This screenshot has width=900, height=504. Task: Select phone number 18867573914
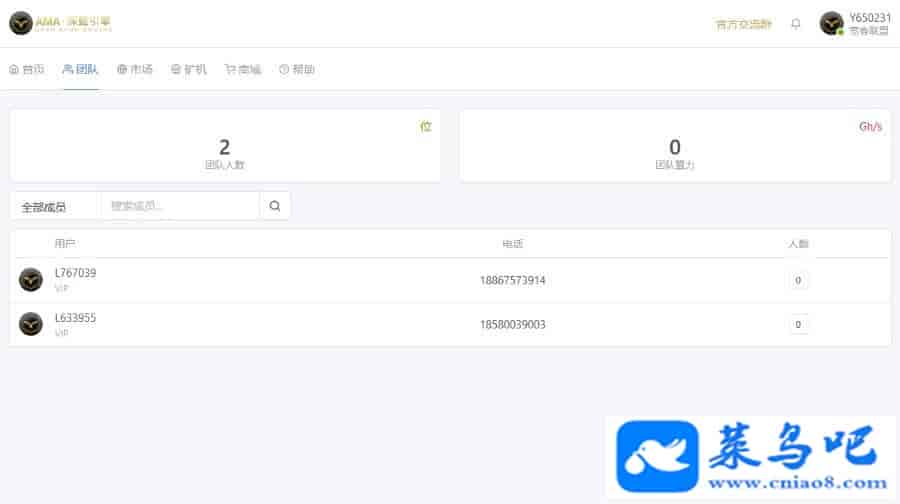pyautogui.click(x=513, y=280)
